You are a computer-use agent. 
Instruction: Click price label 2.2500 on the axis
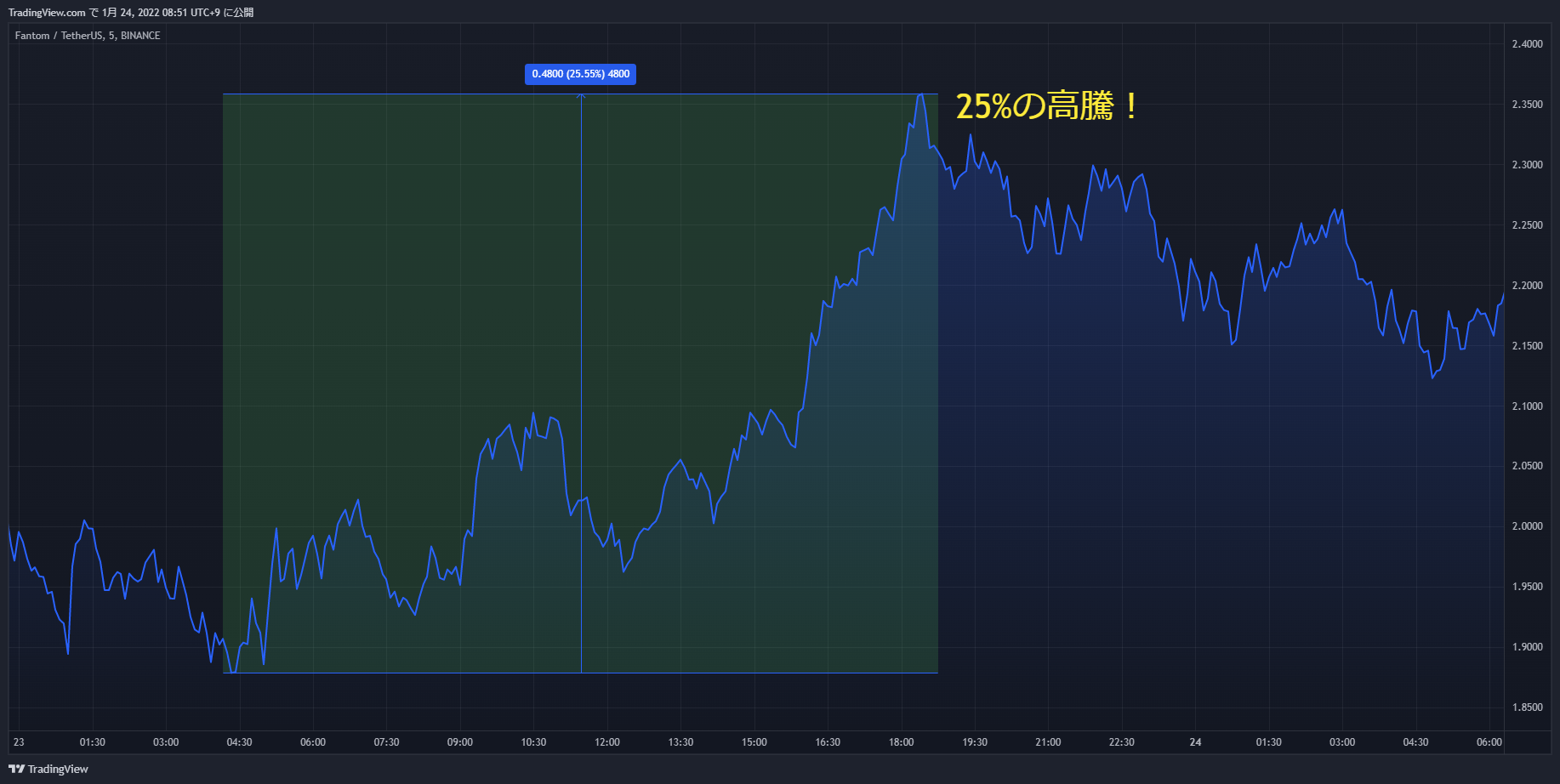(x=1527, y=225)
